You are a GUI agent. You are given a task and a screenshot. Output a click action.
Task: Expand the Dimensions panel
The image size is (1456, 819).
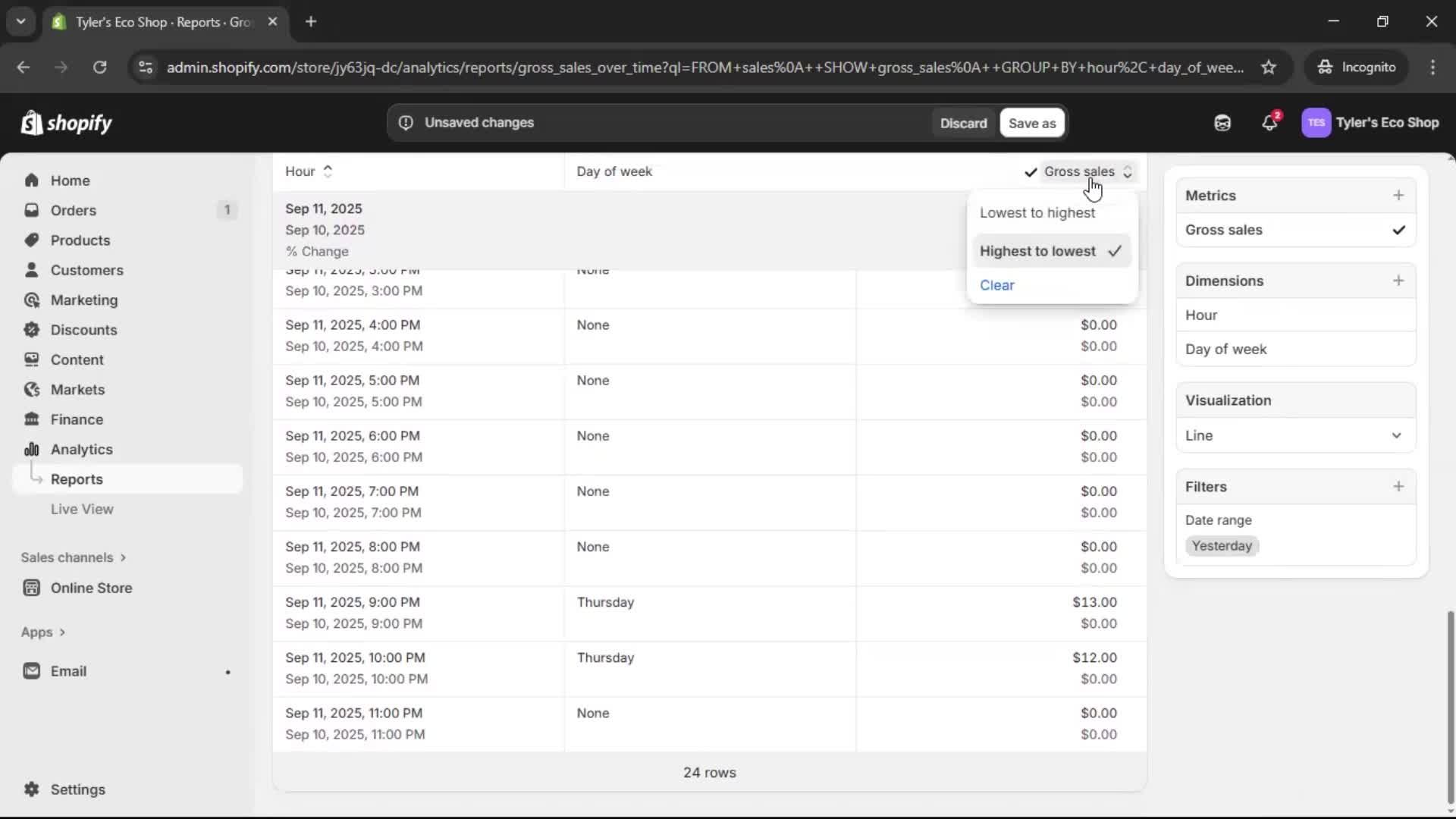[1398, 280]
